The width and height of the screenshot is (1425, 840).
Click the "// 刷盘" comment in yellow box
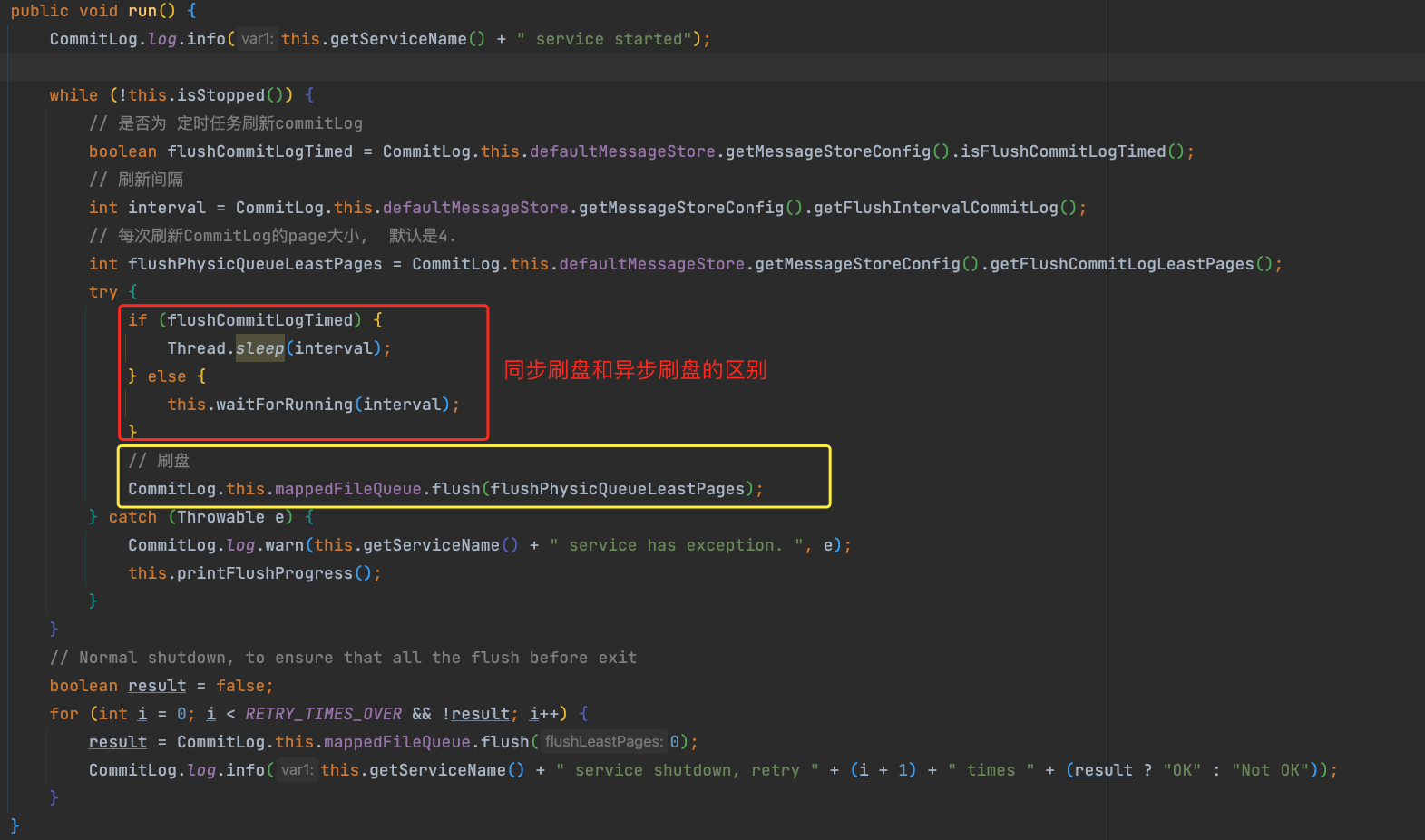point(159,461)
